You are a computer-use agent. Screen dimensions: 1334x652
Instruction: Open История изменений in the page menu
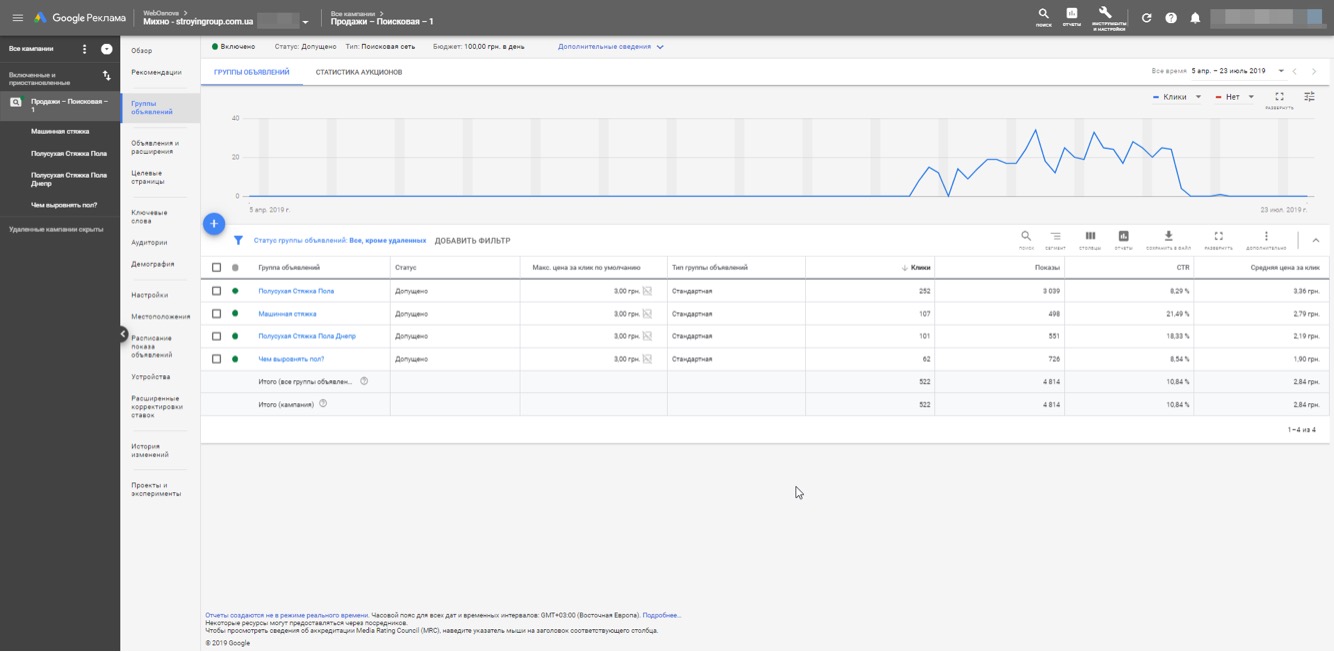[150, 451]
